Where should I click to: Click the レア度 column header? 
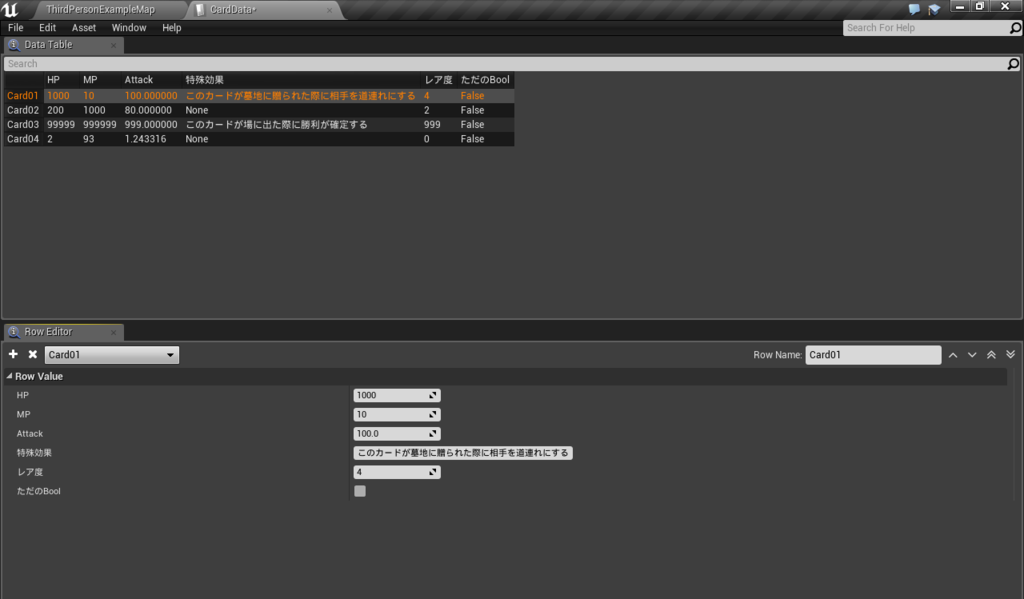tap(438, 80)
